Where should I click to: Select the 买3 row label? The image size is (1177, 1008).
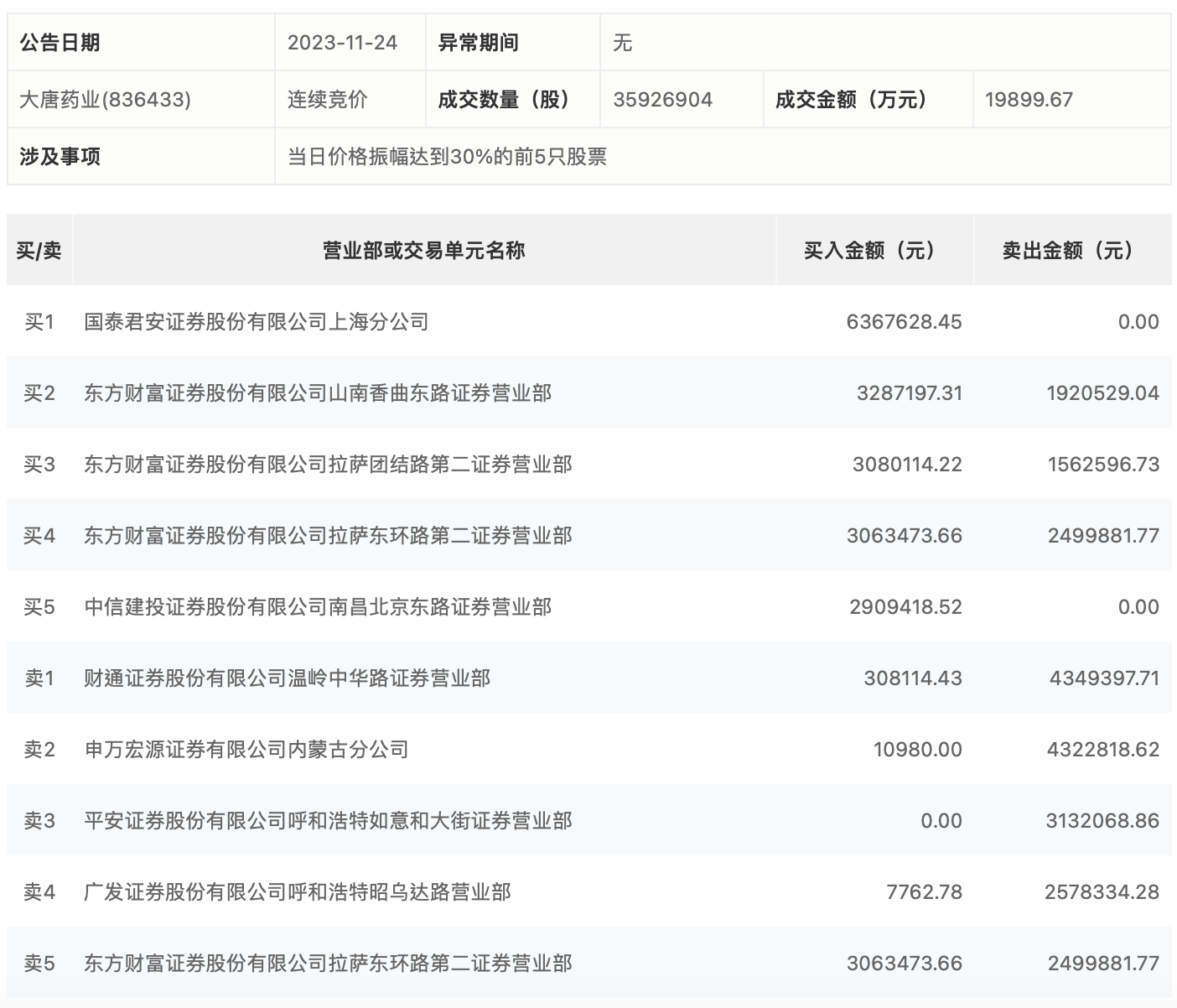(x=39, y=465)
